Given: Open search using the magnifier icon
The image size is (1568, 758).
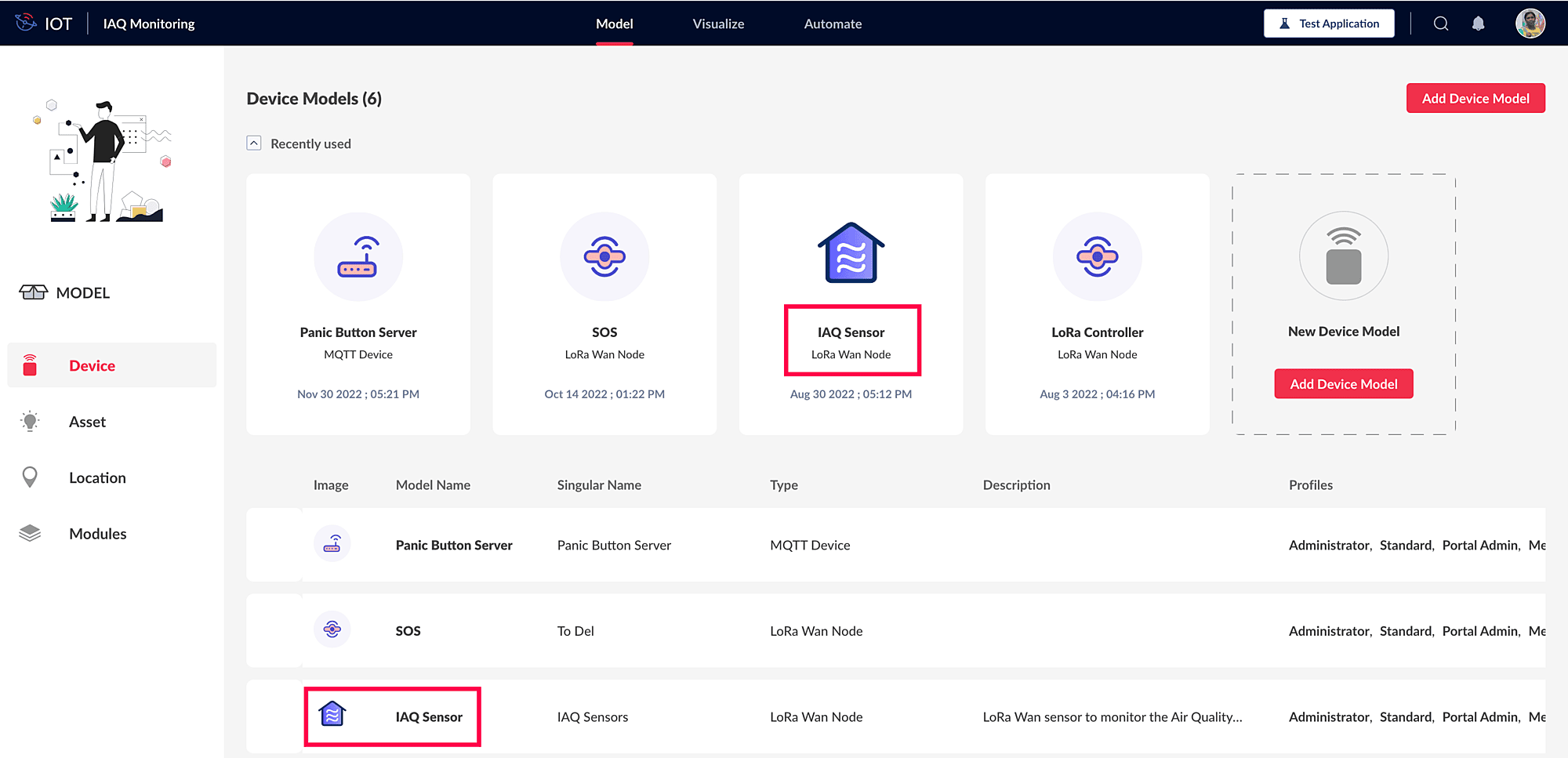Looking at the screenshot, I should (x=1441, y=24).
